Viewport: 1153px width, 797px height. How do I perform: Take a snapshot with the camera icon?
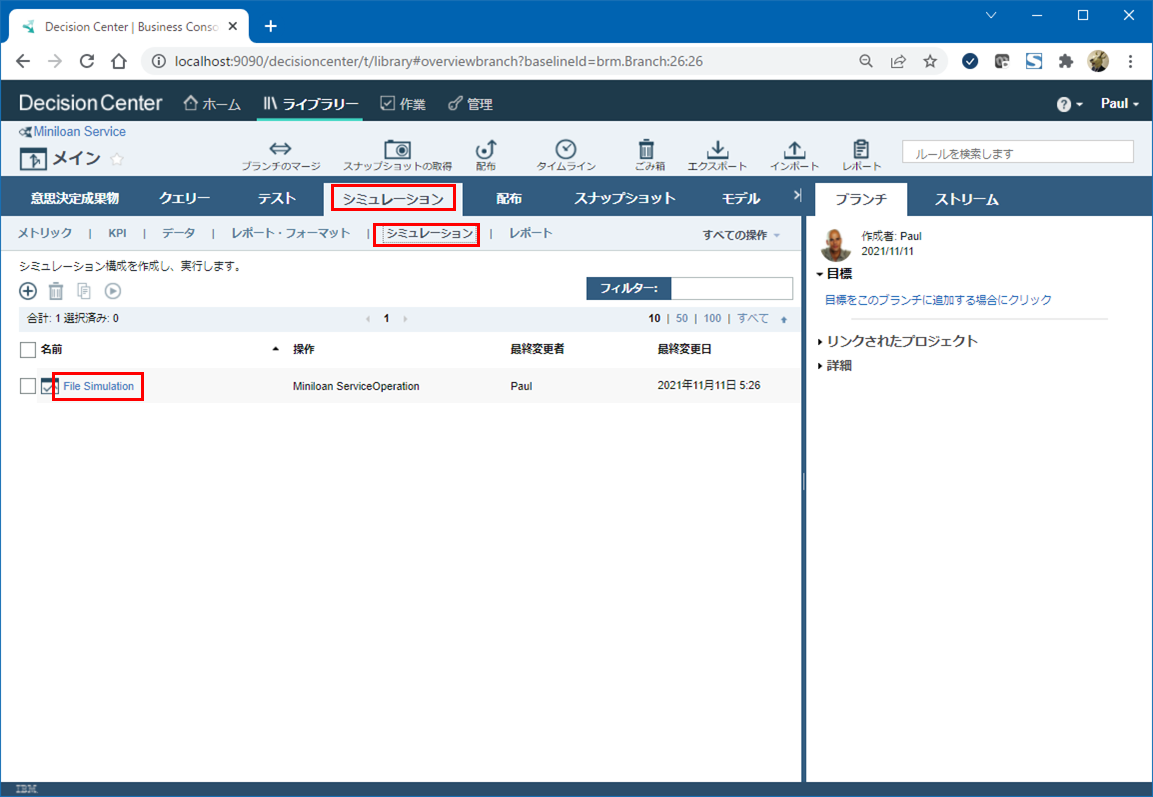(397, 149)
